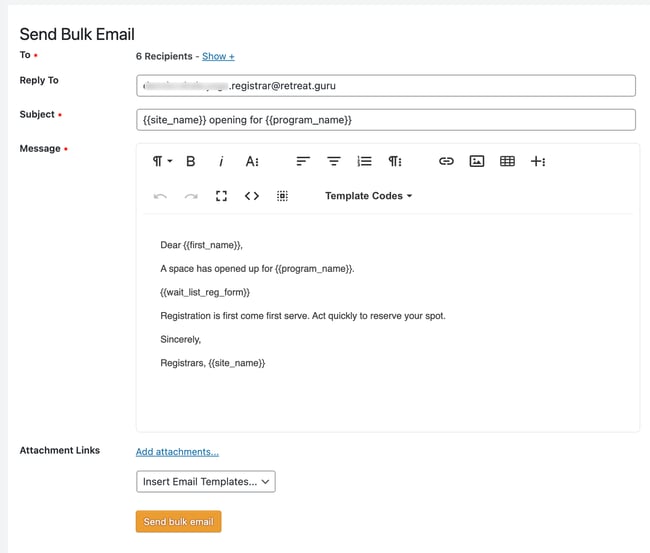Select all content with dotted-square icon
650x553 pixels.
point(282,196)
